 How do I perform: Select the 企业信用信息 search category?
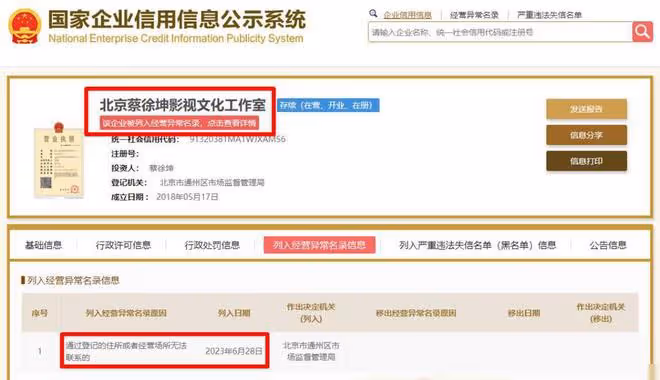pyautogui.click(x=407, y=15)
